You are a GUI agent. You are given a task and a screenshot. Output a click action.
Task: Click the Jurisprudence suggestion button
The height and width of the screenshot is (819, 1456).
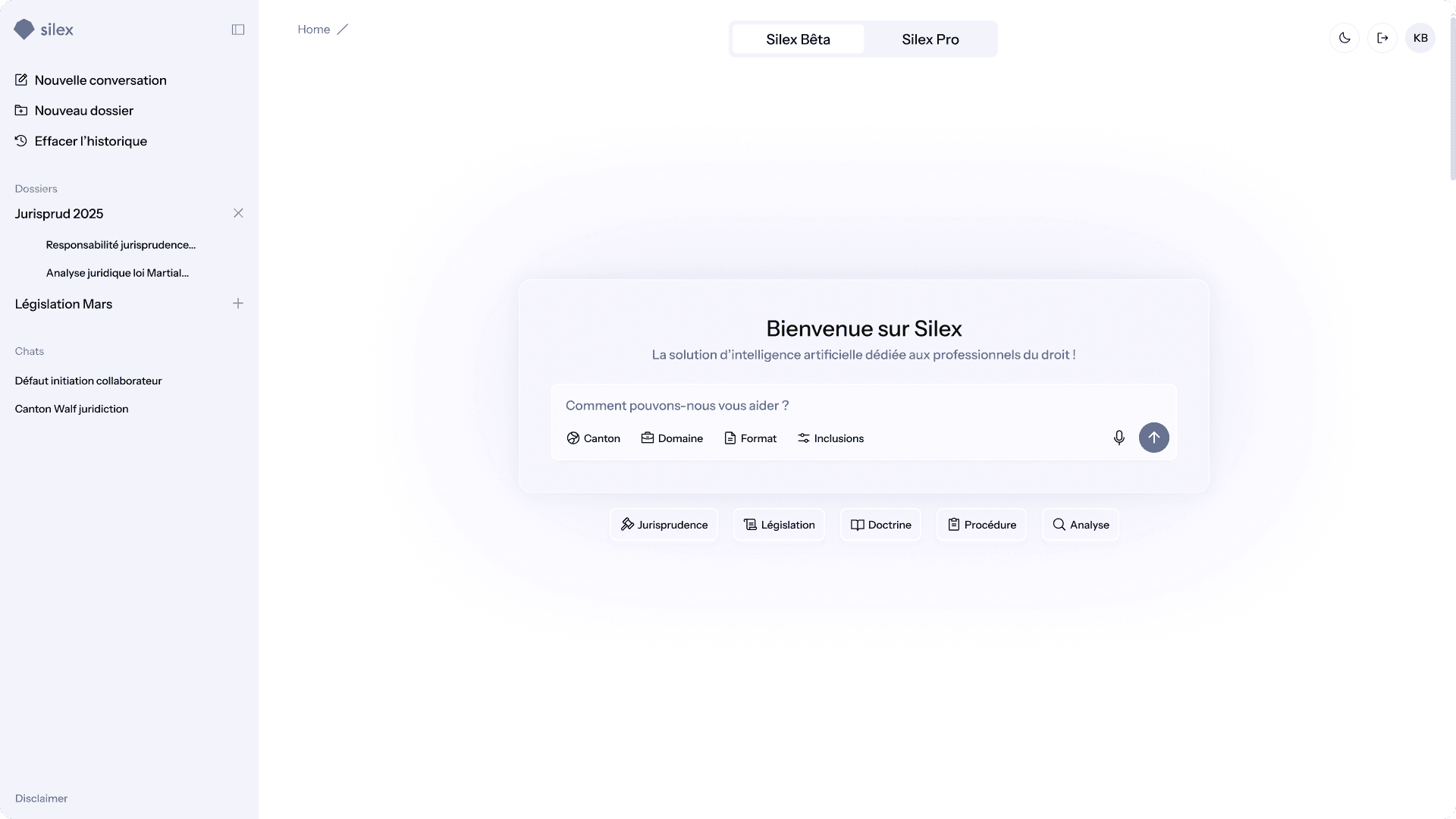pos(664,525)
